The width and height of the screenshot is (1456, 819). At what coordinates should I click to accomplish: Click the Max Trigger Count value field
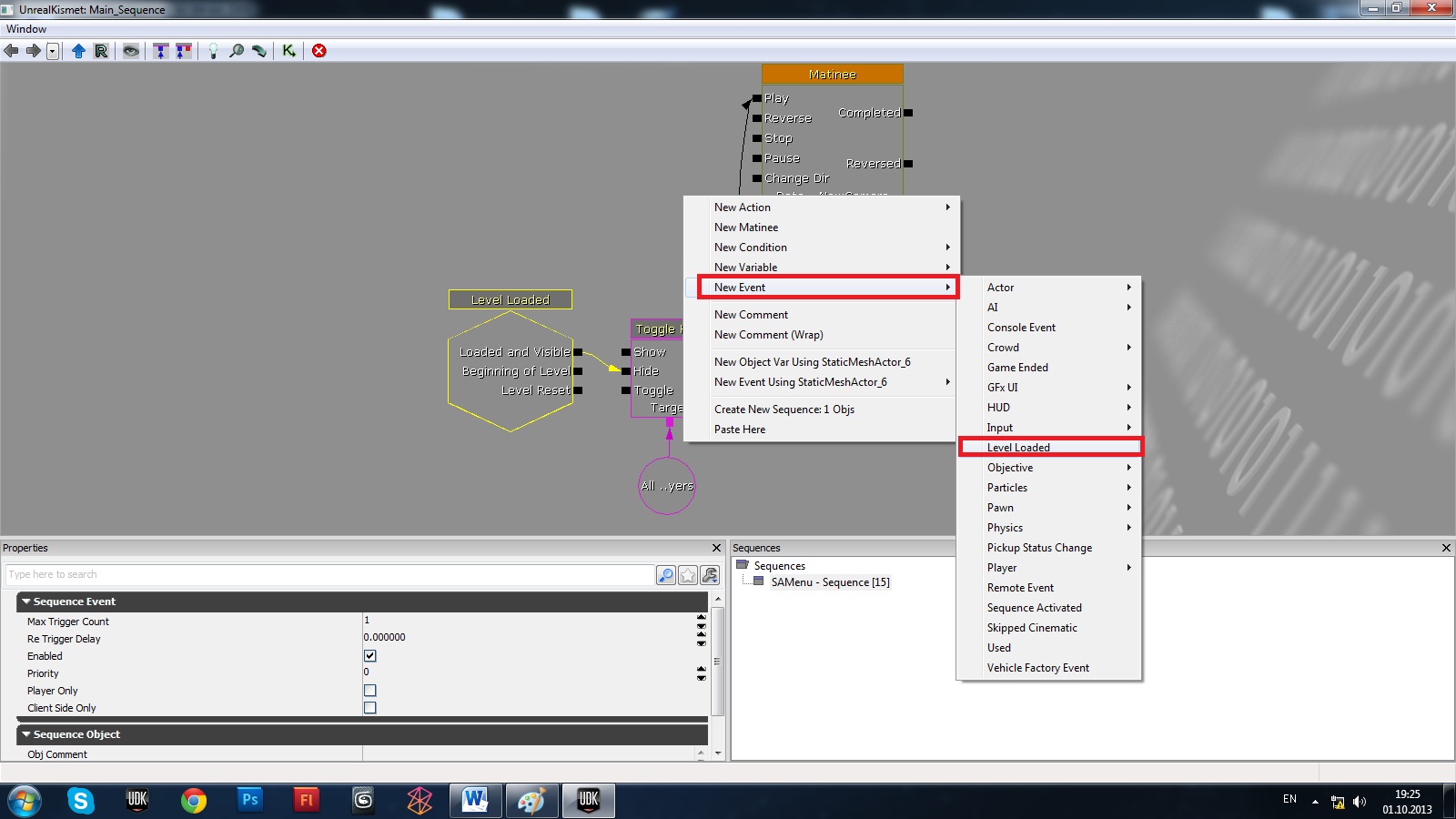pos(529,622)
